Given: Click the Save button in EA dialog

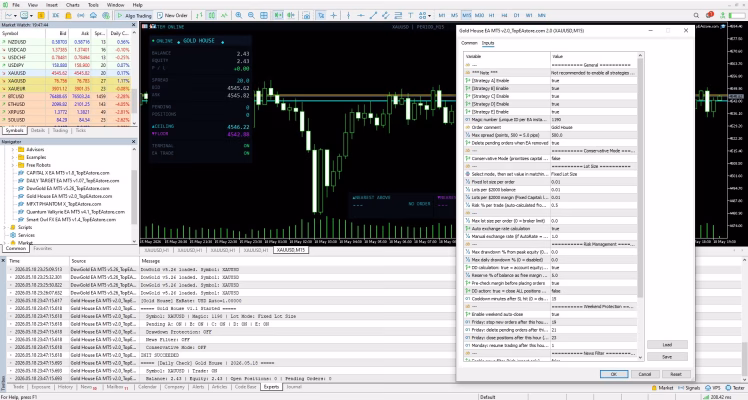Looking at the screenshot, I should (x=667, y=357).
